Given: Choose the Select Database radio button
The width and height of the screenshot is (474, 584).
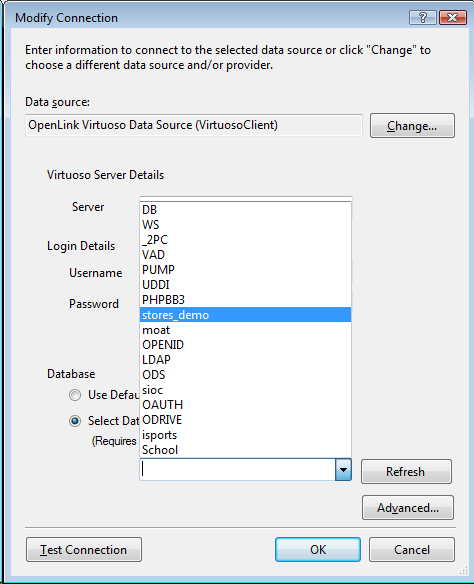Looking at the screenshot, I should click(x=75, y=421).
